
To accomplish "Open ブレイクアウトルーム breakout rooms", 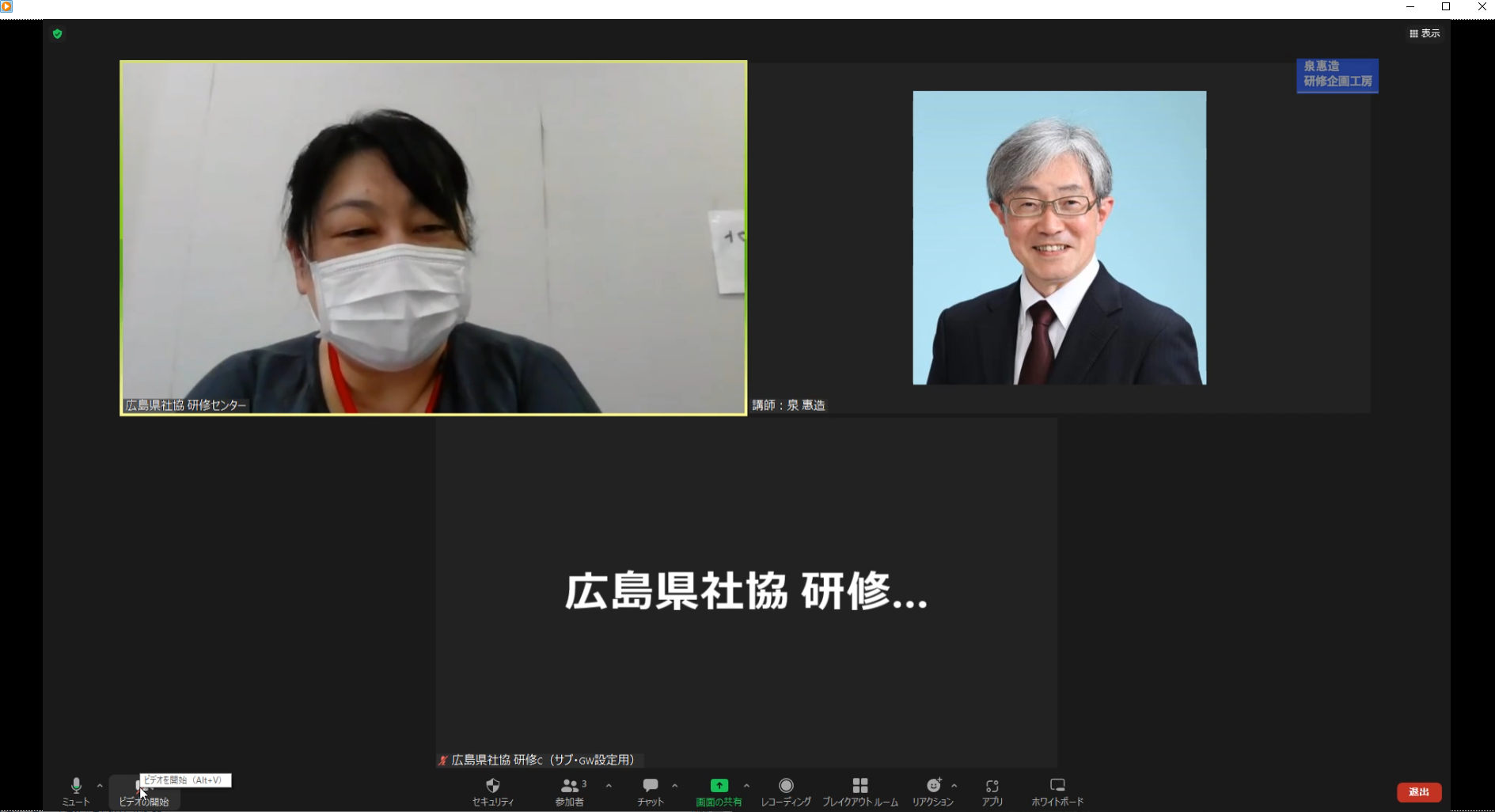I will click(860, 791).
